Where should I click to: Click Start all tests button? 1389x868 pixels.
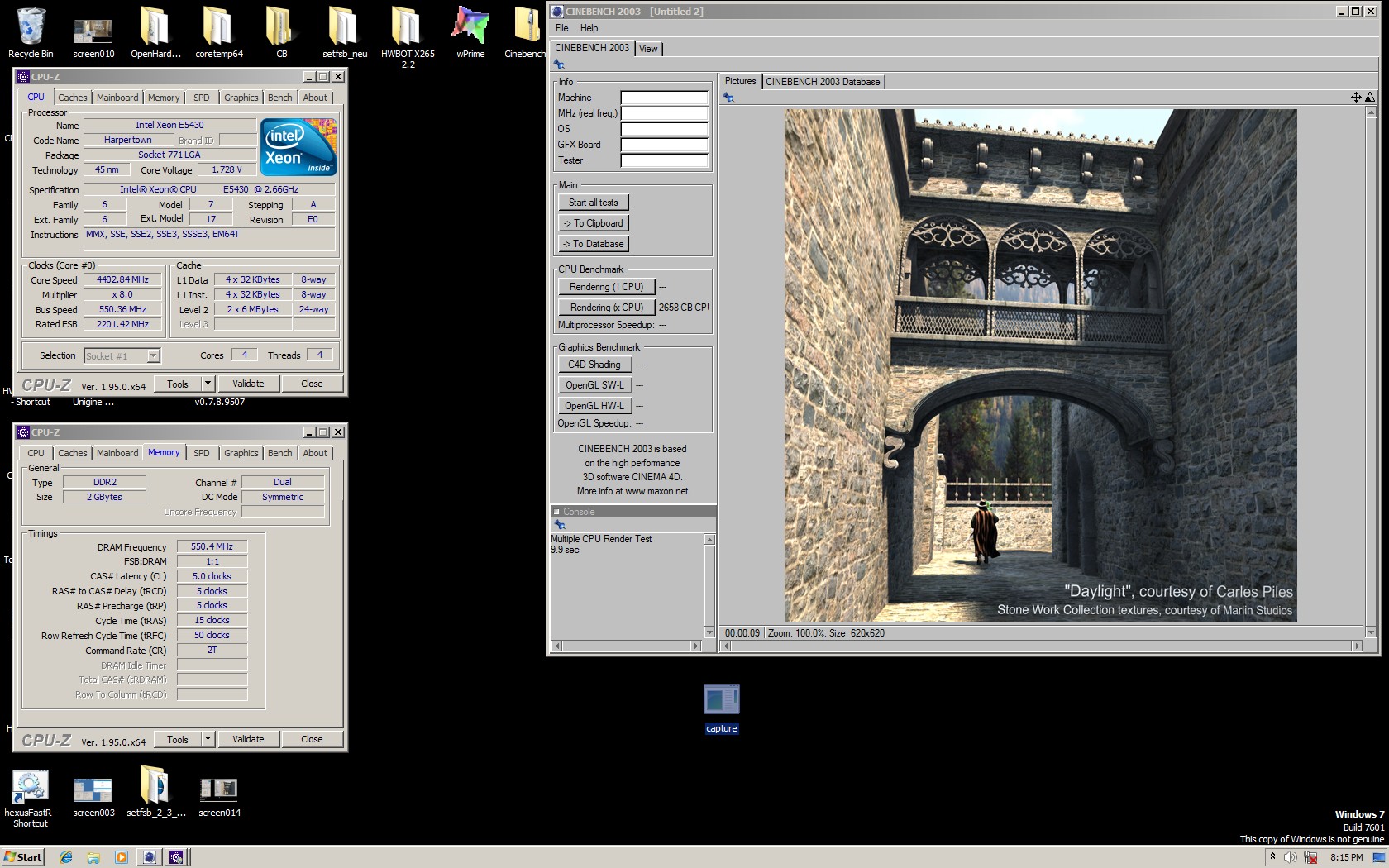pyautogui.click(x=594, y=203)
